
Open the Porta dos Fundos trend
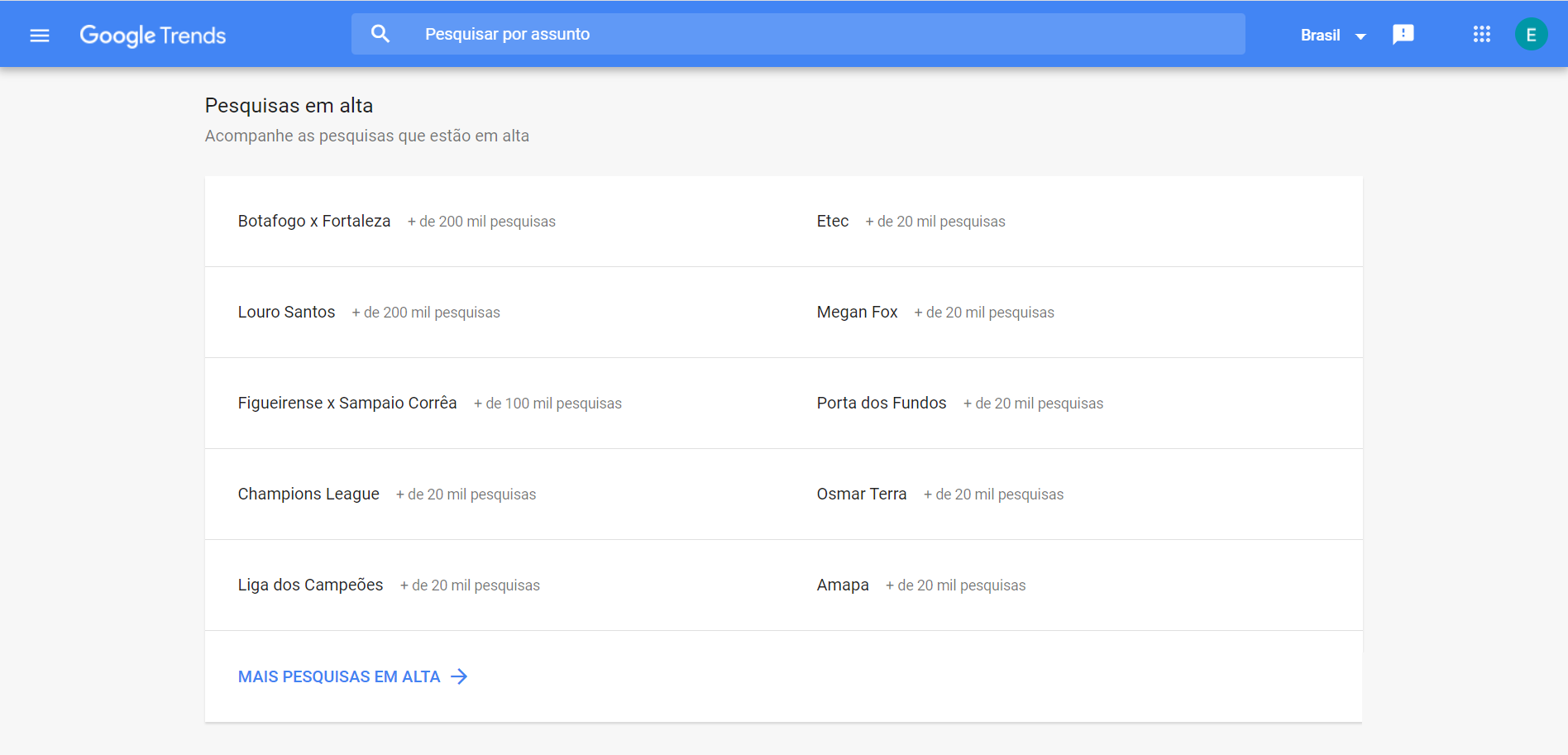(882, 403)
